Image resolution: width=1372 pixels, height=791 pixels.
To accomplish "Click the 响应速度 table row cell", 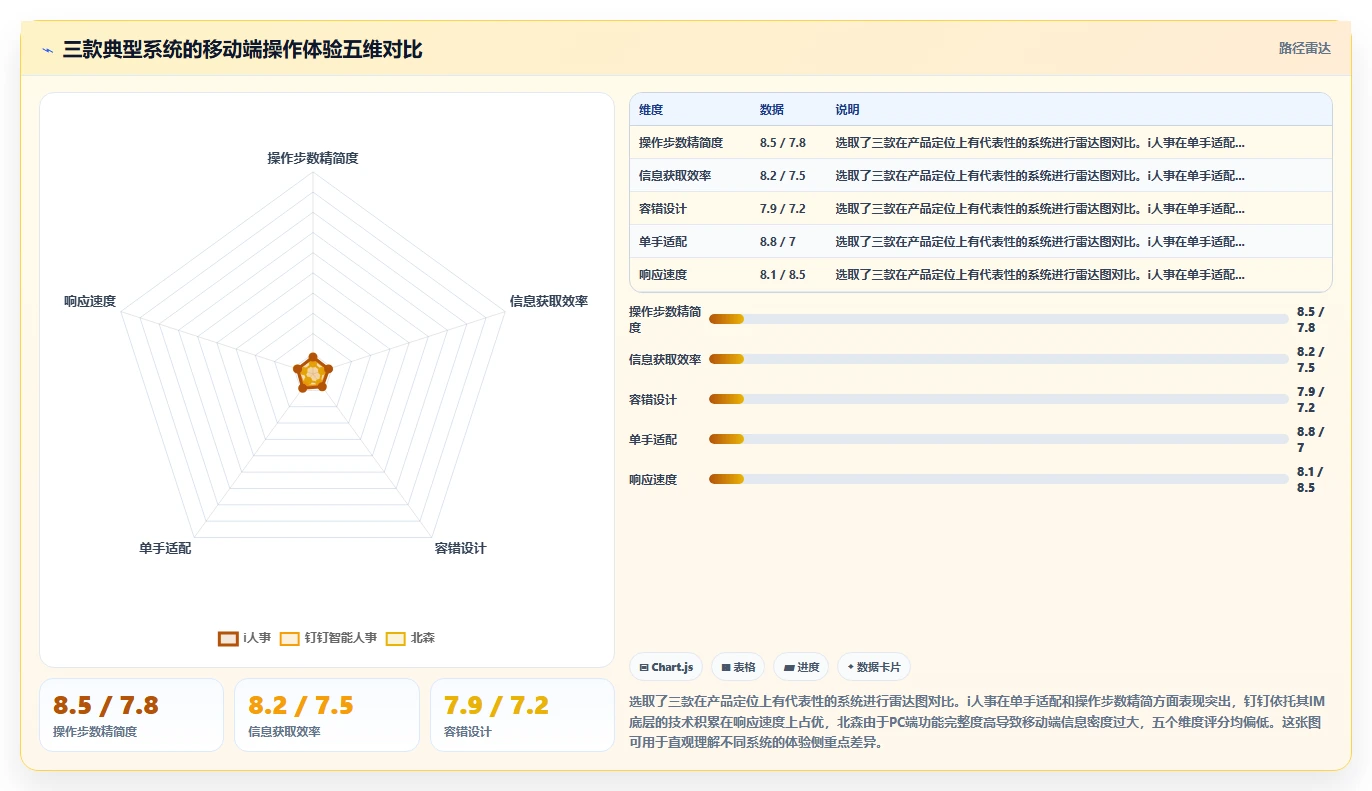I will coord(663,275).
